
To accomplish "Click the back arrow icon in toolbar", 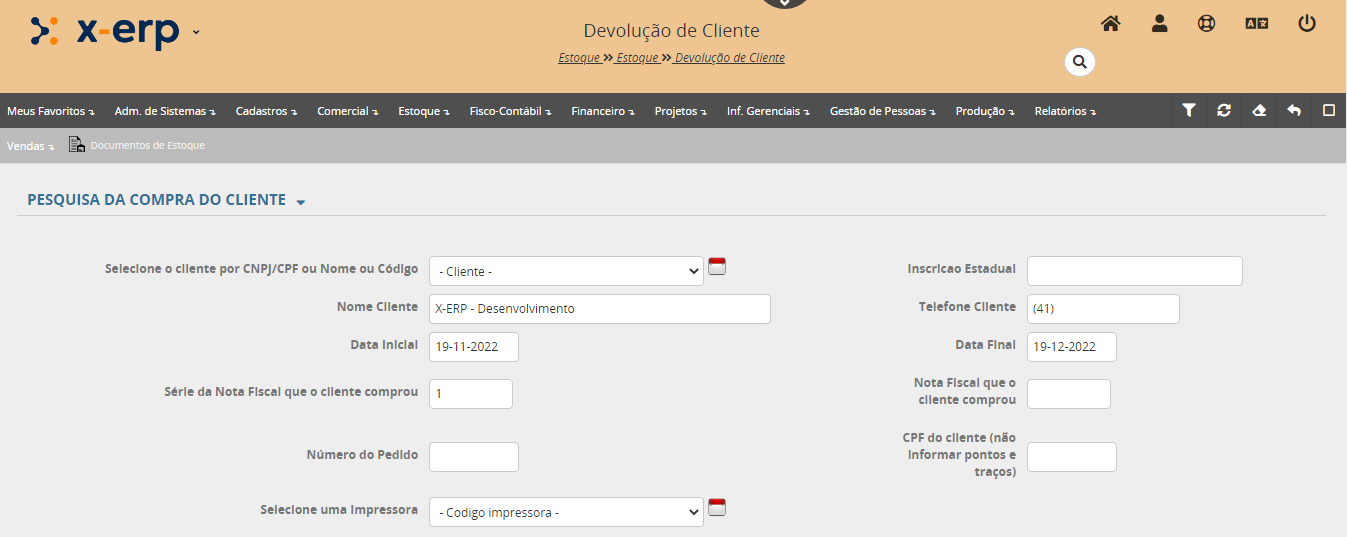I will coord(1294,111).
